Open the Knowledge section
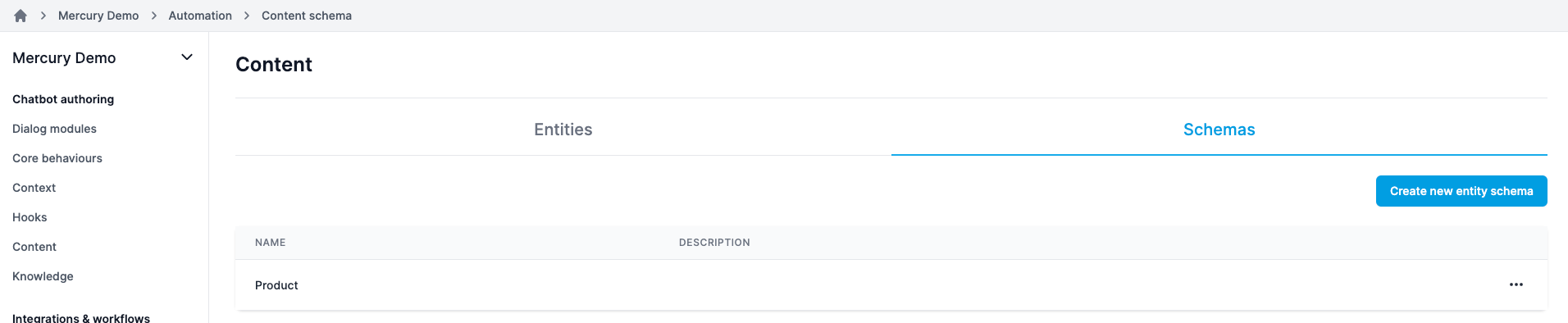The width and height of the screenshot is (1568, 323). tap(43, 276)
